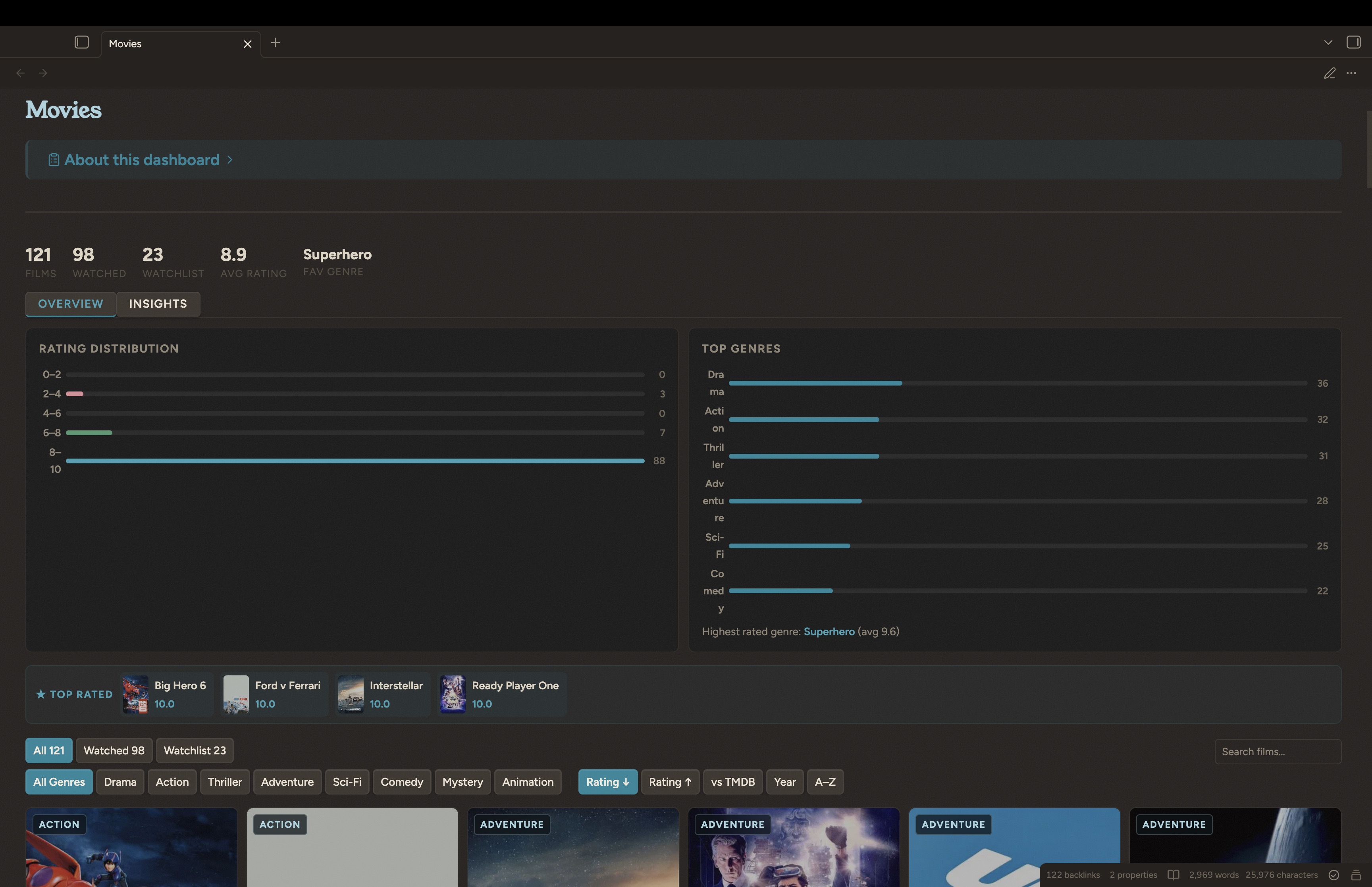Open the more options ellipsis menu
Screen dimensions: 1372x887
coord(1351,73)
